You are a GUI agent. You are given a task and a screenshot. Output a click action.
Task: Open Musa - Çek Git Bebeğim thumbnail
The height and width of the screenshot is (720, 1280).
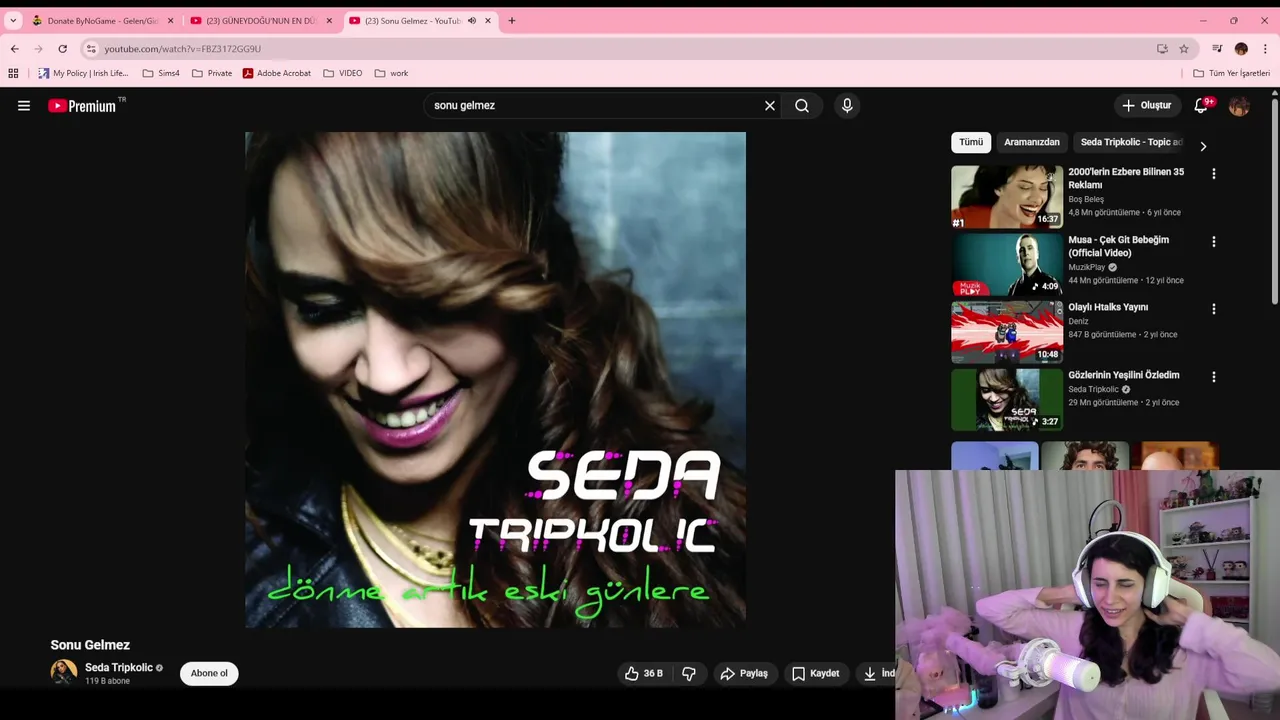[x=1007, y=265]
